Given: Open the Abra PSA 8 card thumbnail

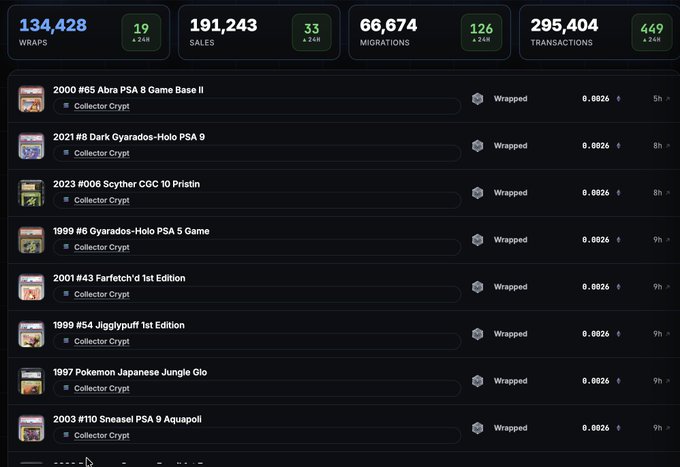Looking at the screenshot, I should (31, 99).
